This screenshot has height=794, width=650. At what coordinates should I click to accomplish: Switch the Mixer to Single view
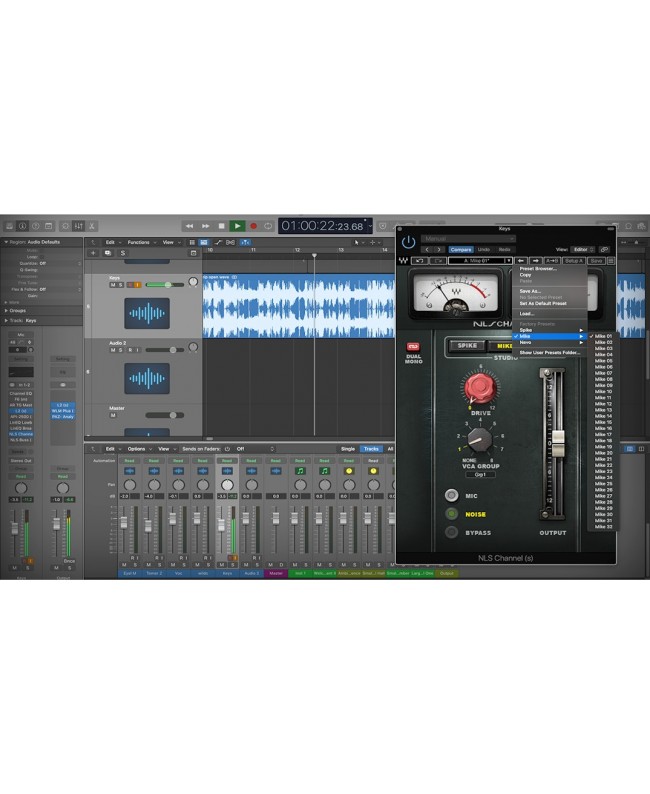pos(348,449)
